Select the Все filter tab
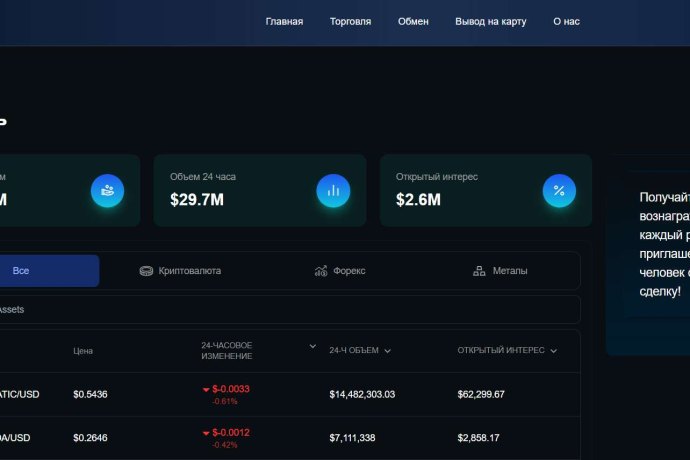 (x=49, y=271)
